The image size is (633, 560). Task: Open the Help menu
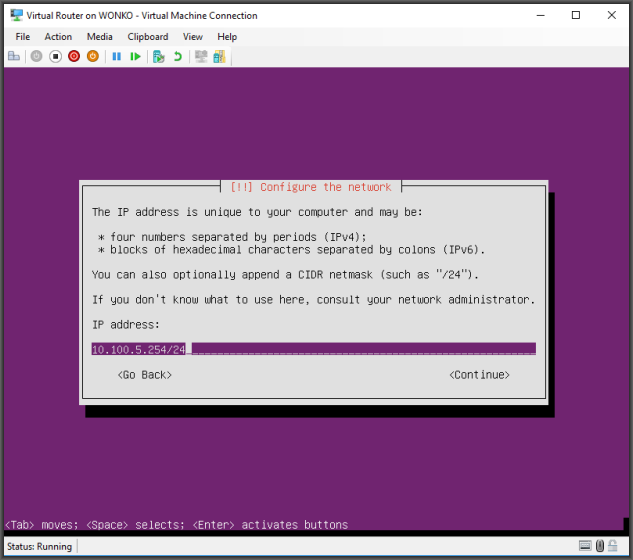click(227, 37)
